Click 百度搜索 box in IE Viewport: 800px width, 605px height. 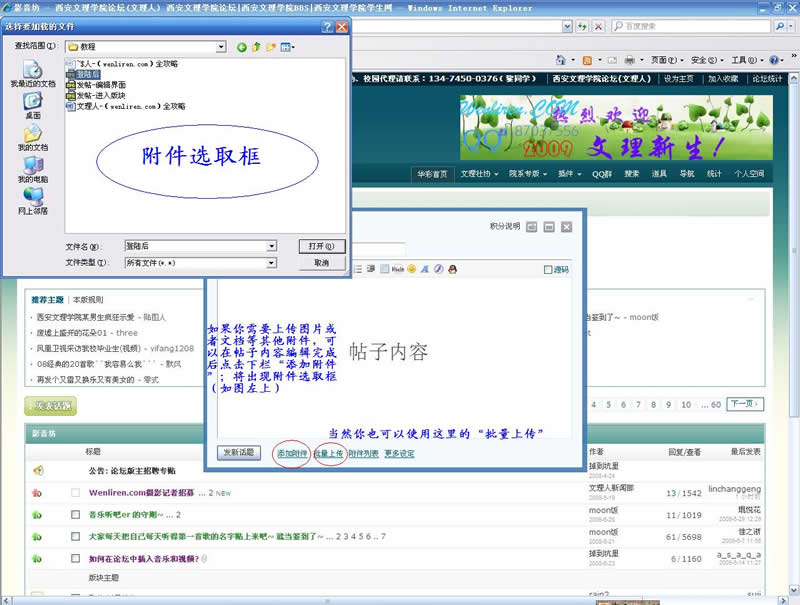(x=691, y=26)
